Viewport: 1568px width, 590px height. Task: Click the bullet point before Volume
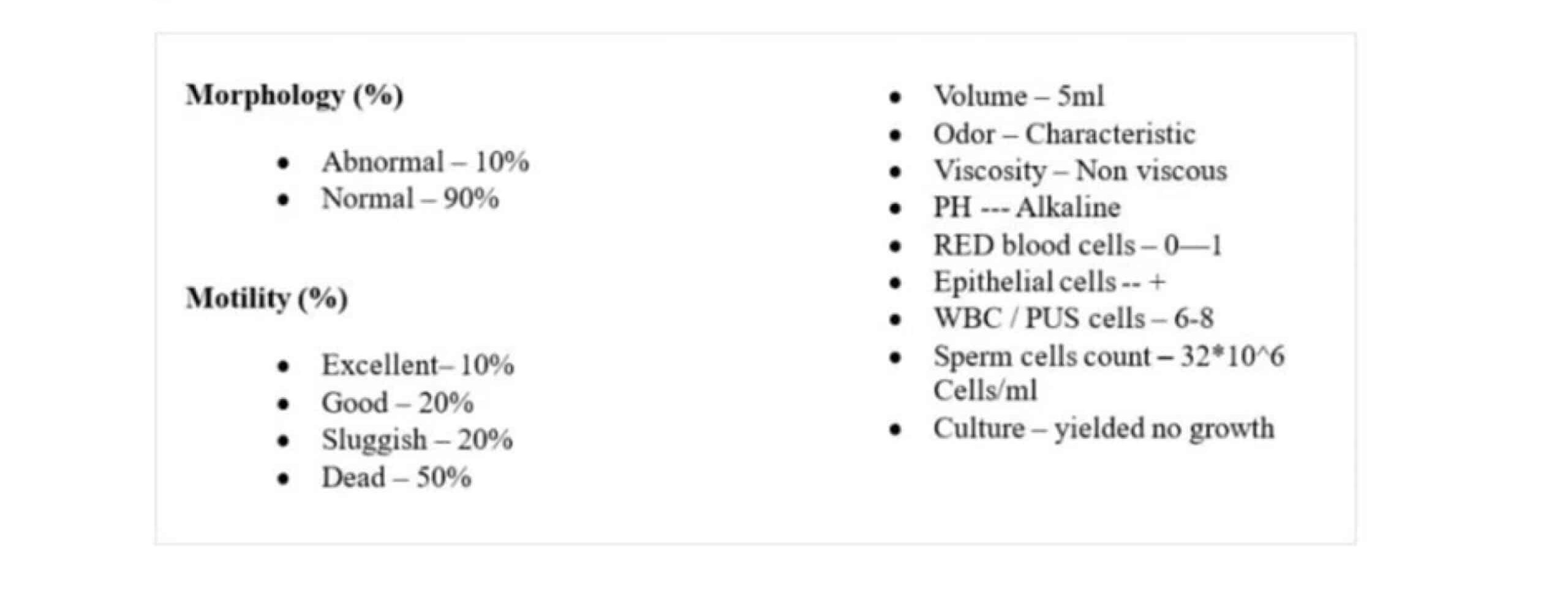click(x=895, y=97)
